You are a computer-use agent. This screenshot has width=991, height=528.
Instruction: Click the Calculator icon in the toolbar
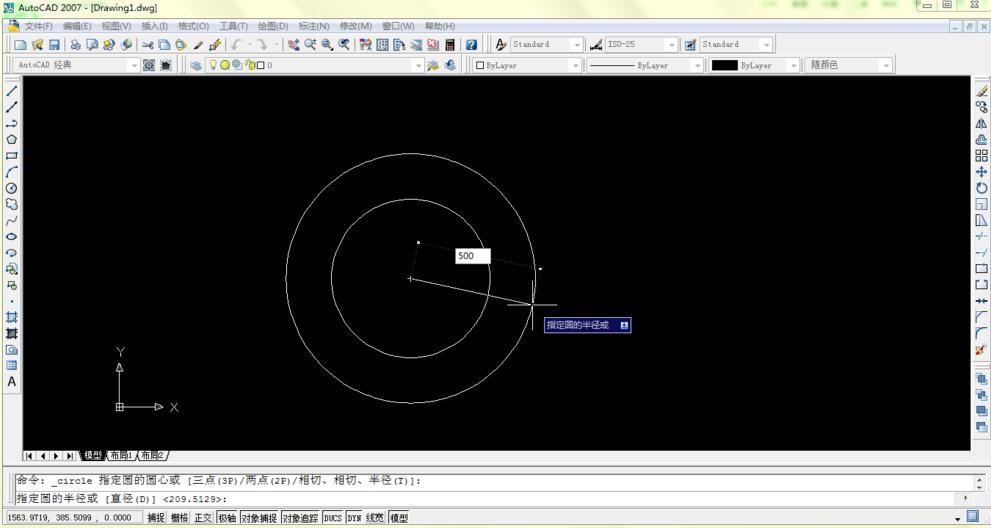point(451,45)
